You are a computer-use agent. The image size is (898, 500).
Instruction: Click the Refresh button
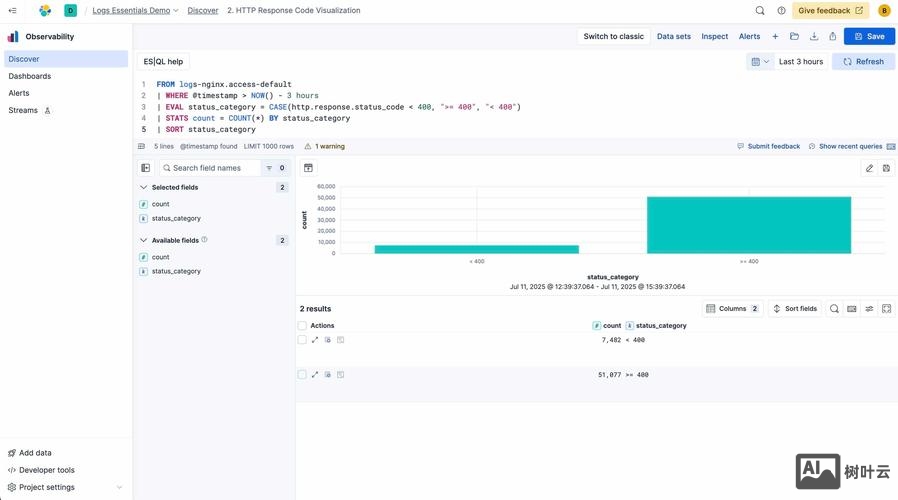click(x=863, y=61)
